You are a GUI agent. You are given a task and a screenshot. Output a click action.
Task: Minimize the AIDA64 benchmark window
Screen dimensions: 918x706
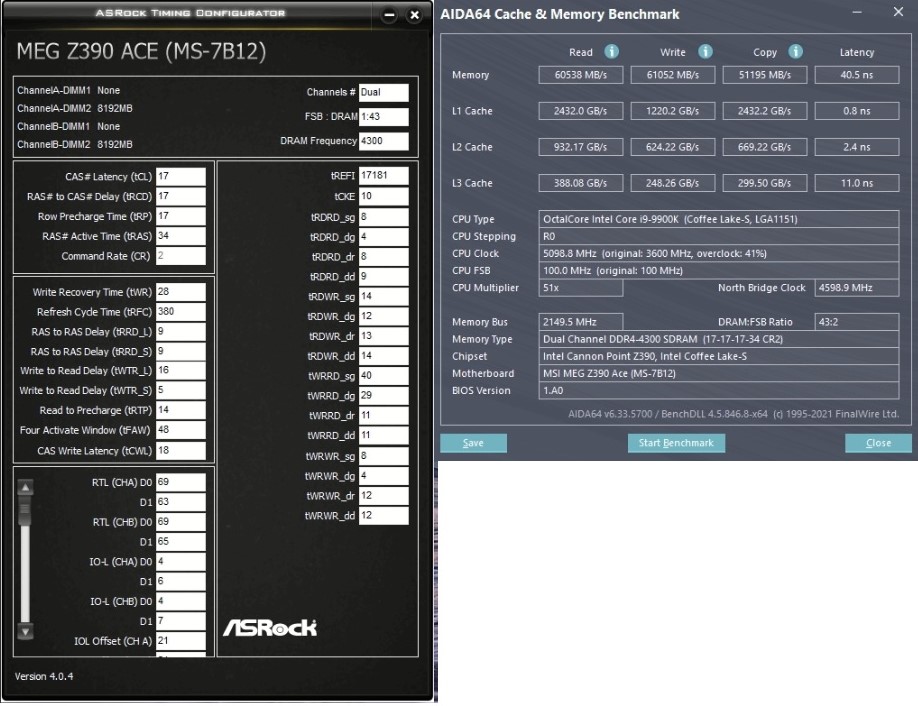857,12
